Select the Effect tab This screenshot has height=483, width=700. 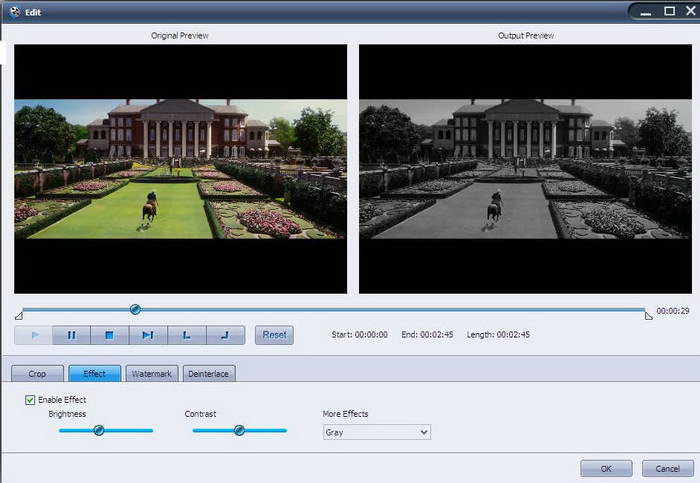pyautogui.click(x=95, y=374)
